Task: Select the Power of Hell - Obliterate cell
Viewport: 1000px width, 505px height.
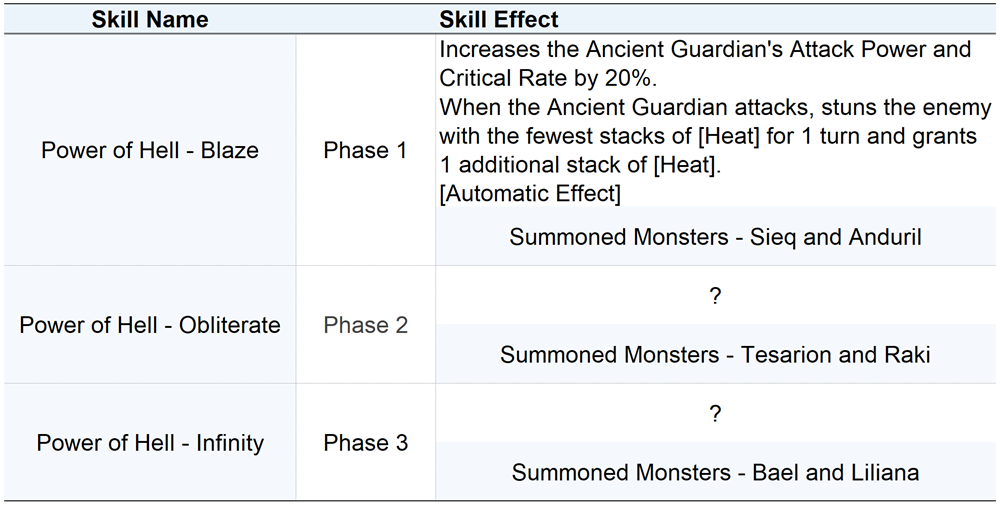Action: [150, 325]
